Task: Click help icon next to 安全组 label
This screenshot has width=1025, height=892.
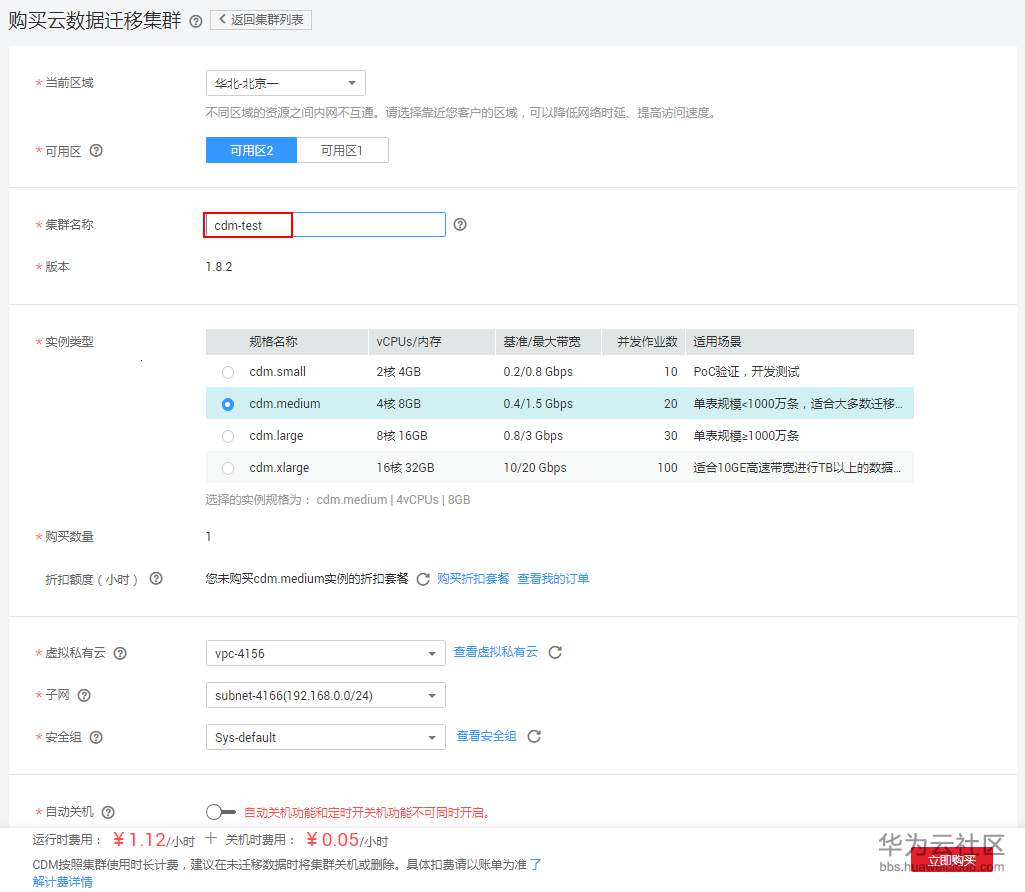Action: [x=96, y=737]
